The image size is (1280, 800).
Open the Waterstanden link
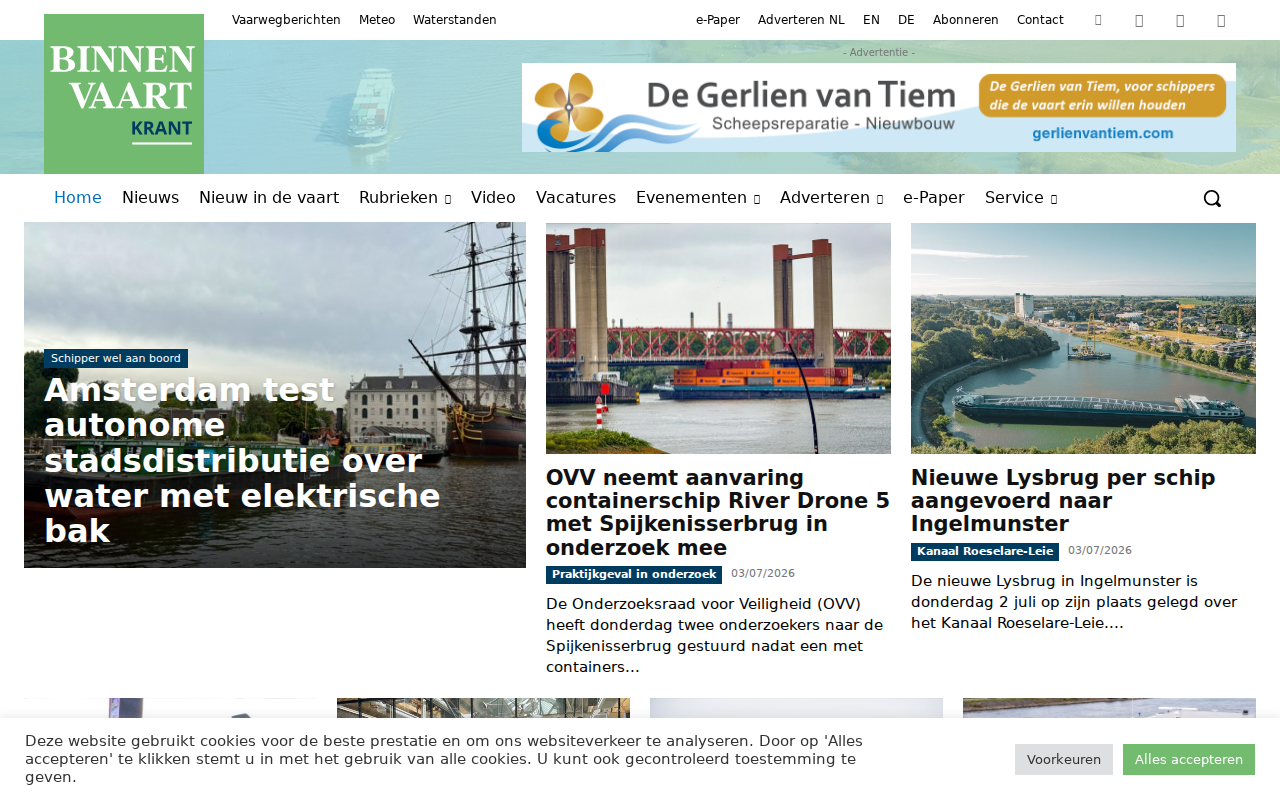click(455, 20)
